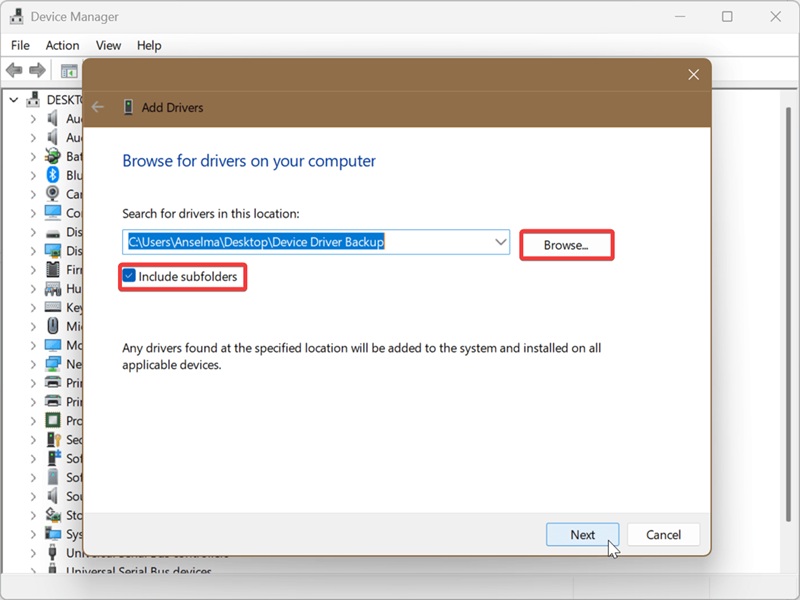Uncheck the Include subfolders checkbox
800x600 pixels.
pos(129,276)
